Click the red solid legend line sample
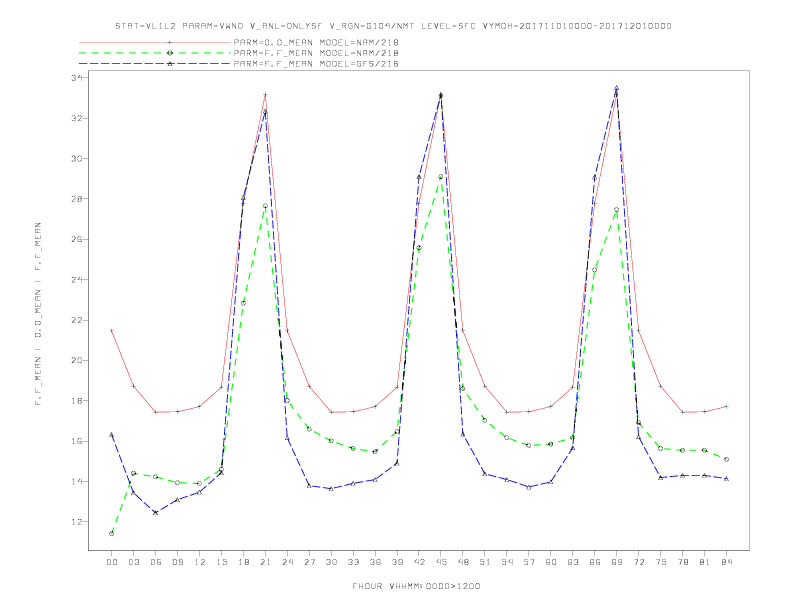Image resolution: width=792 pixels, height=612 pixels. (155, 42)
